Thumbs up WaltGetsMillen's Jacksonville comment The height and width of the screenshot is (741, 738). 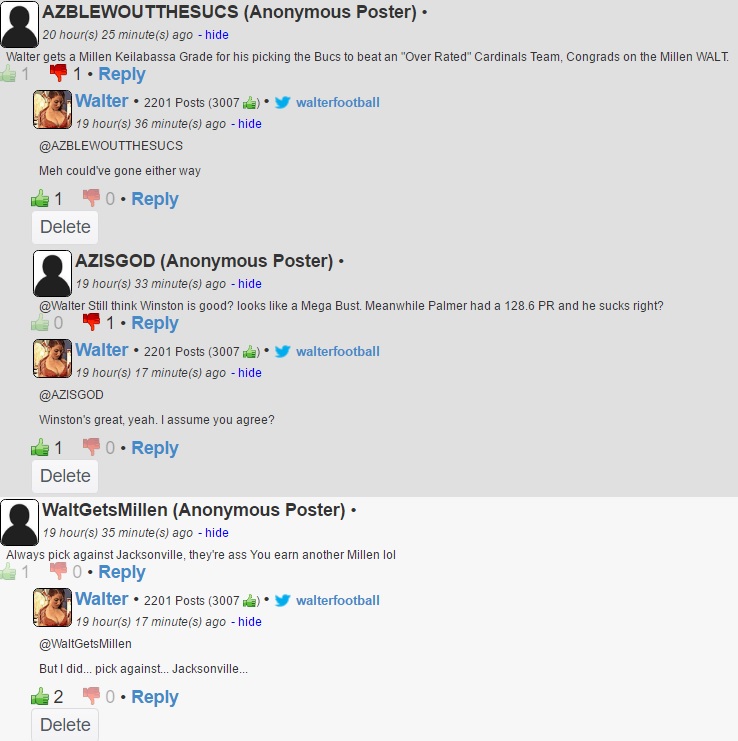point(8,572)
